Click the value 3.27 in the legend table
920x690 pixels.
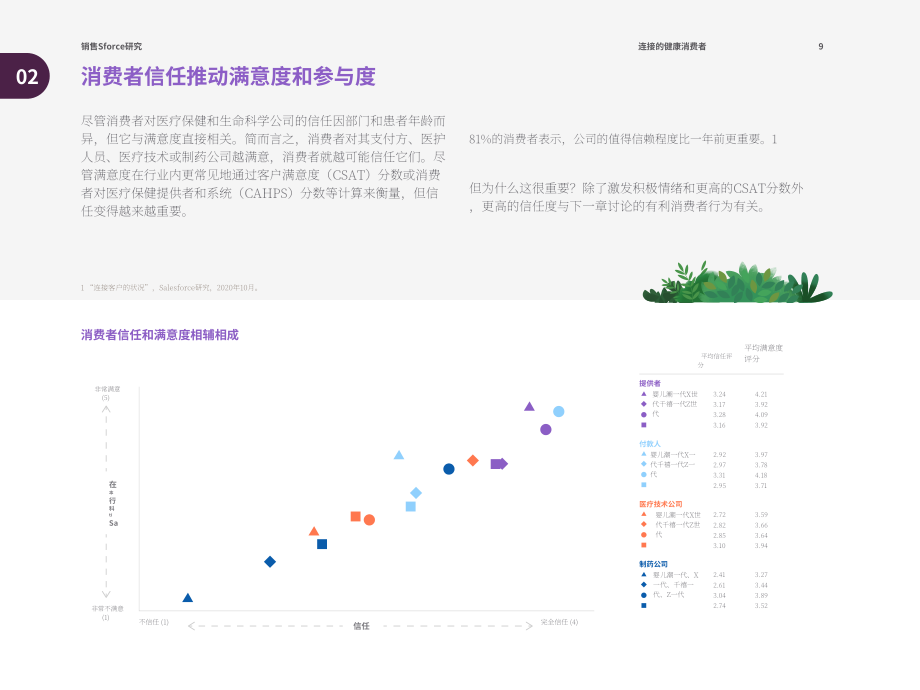tap(761, 575)
